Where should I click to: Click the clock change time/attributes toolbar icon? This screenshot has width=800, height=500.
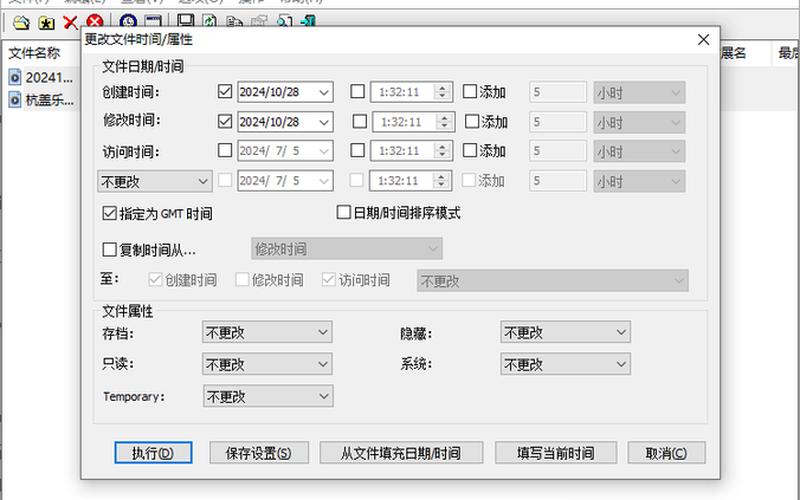point(128,21)
